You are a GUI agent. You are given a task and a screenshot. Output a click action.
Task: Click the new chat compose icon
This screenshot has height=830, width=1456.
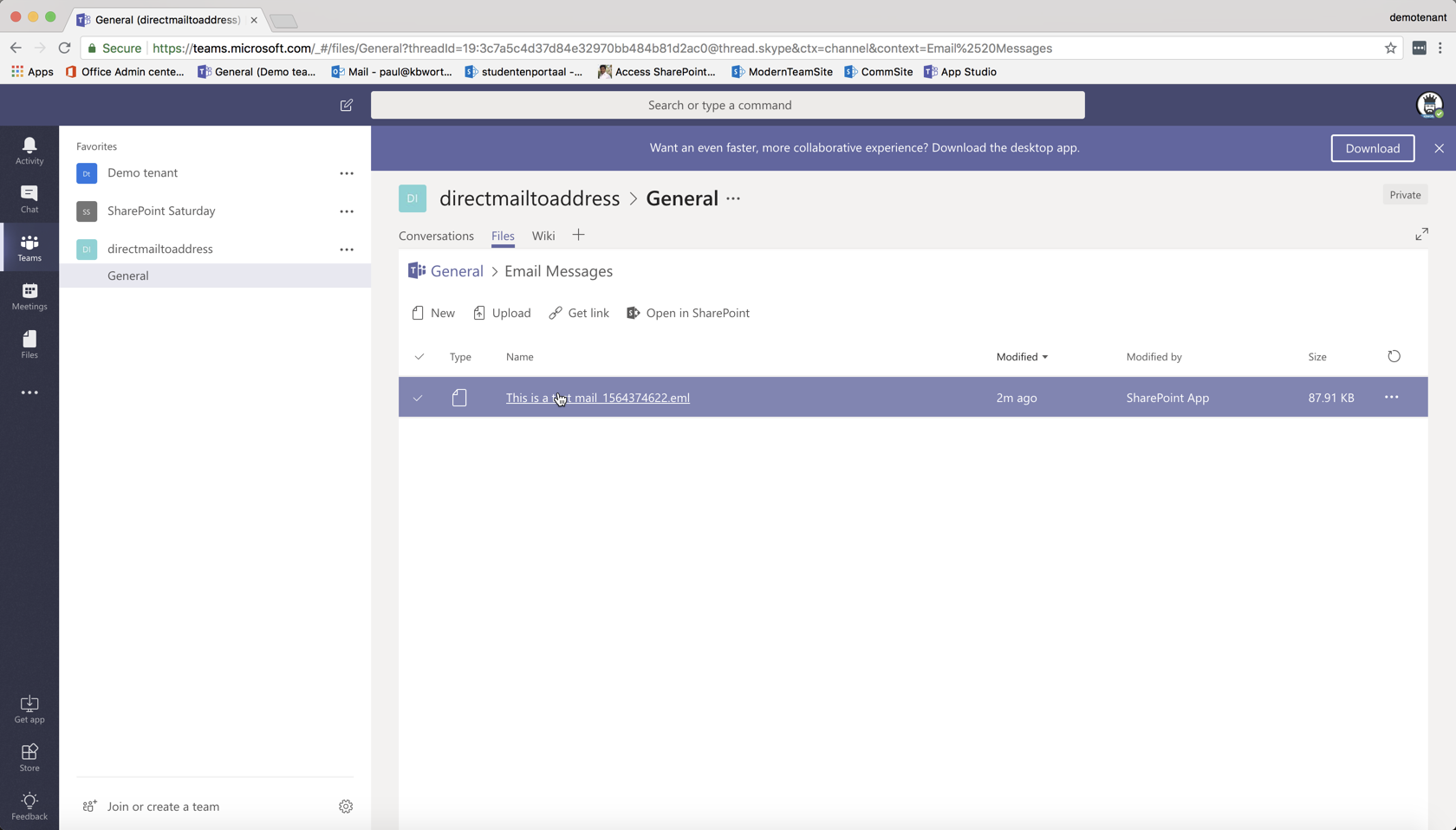pyautogui.click(x=347, y=105)
